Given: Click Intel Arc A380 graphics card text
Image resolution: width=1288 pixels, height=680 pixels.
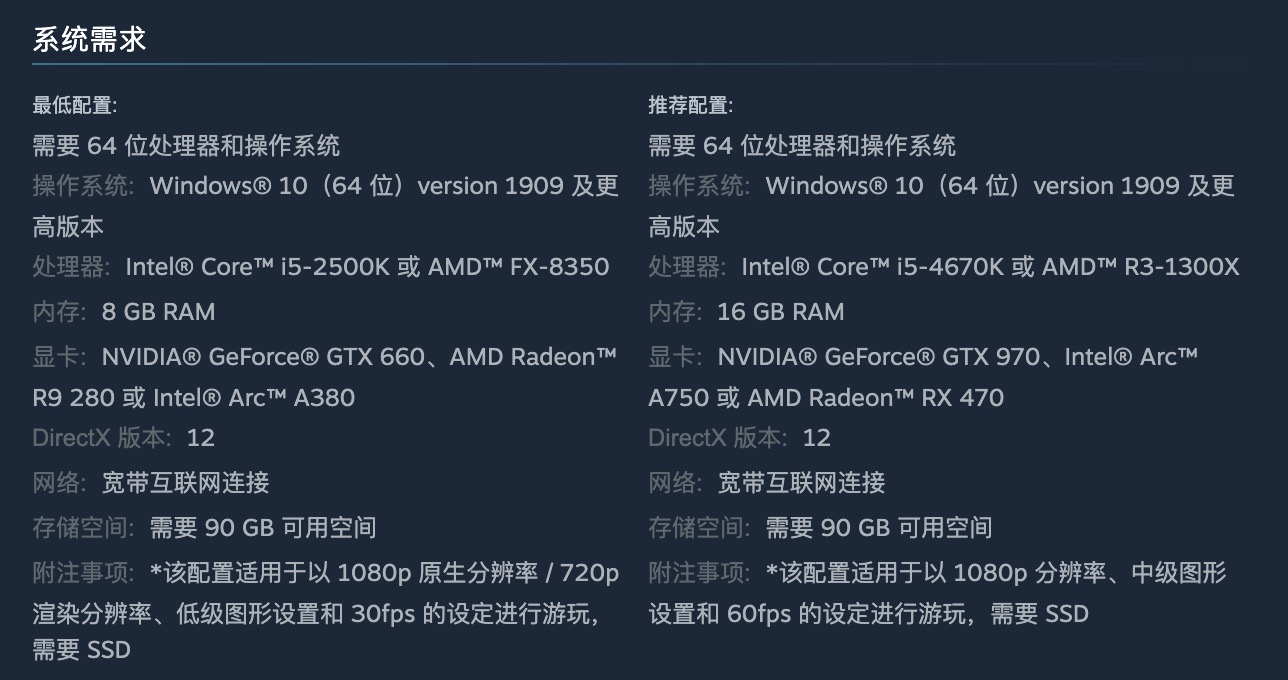Looking at the screenshot, I should (254, 398).
